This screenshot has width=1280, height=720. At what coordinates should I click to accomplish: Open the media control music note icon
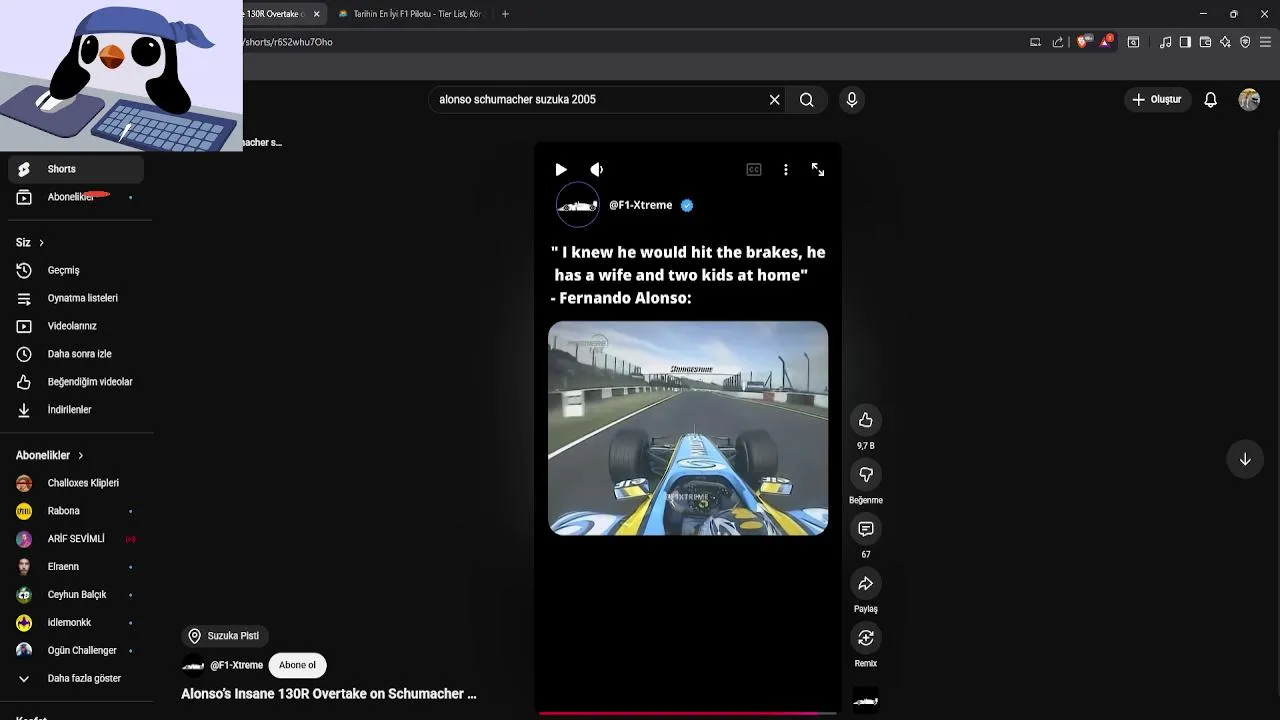tap(1166, 42)
